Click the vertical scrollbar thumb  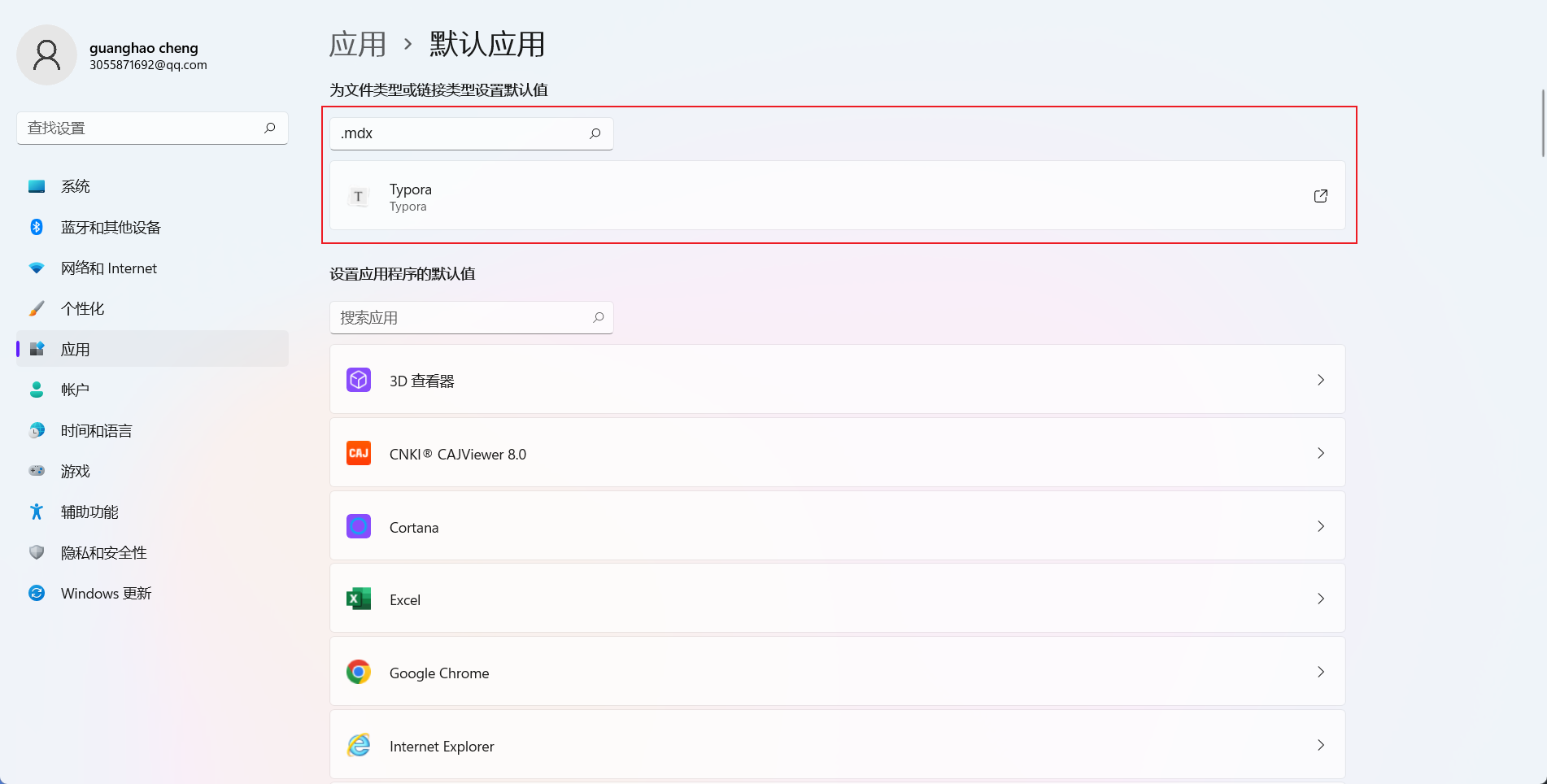coord(1543,123)
